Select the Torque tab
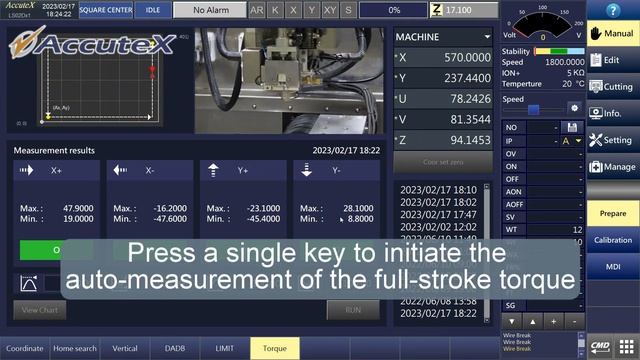 coord(275,348)
